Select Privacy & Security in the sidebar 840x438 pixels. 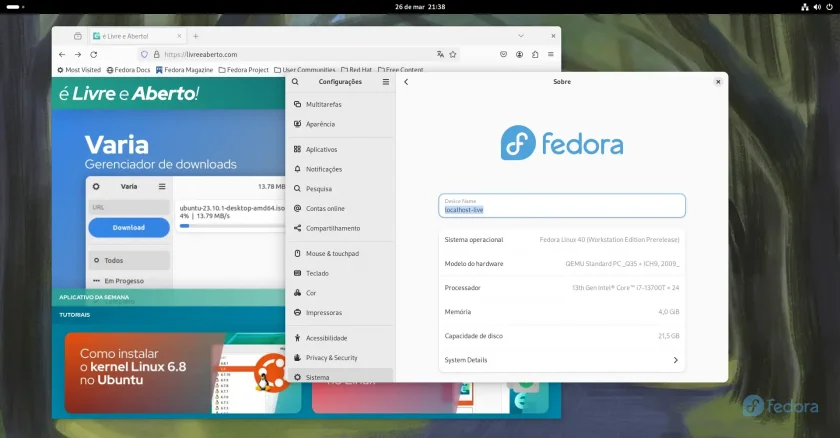[341, 358]
